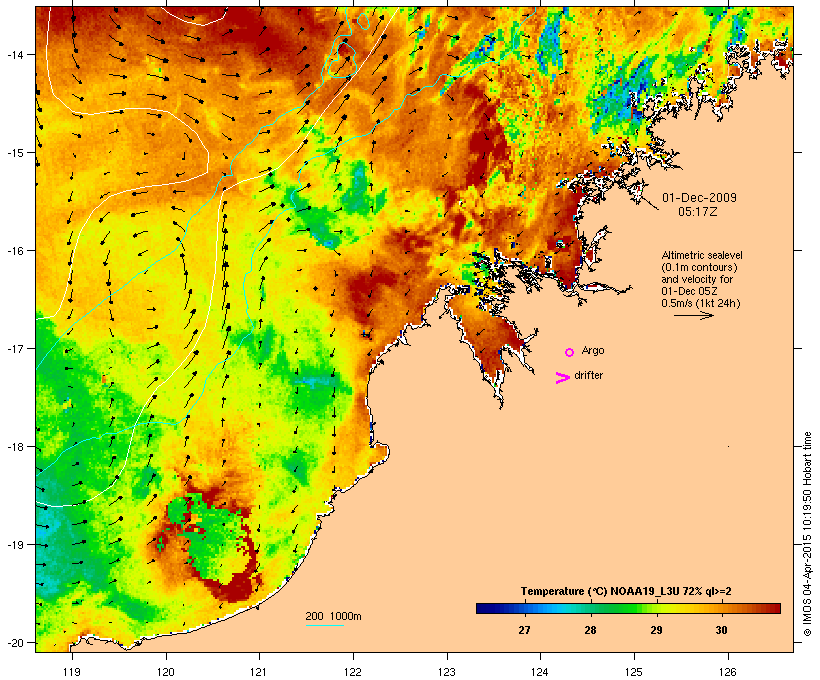Click the magenta Argo circle symbol
The image size is (820, 680).
point(570,353)
